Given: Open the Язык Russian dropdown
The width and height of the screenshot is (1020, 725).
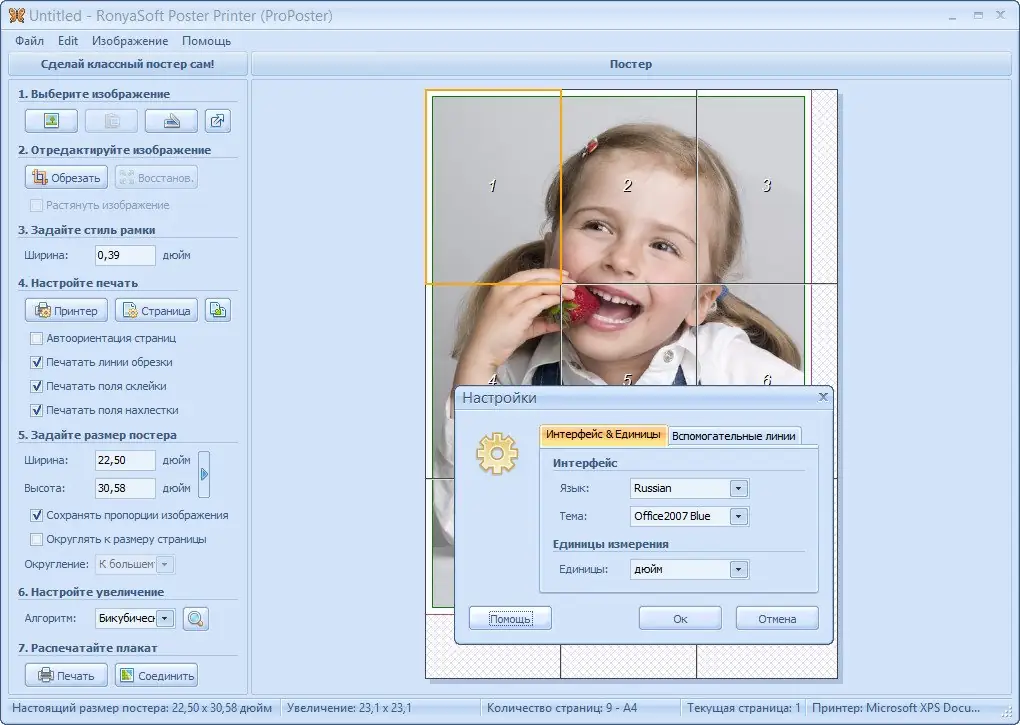Looking at the screenshot, I should click(738, 488).
